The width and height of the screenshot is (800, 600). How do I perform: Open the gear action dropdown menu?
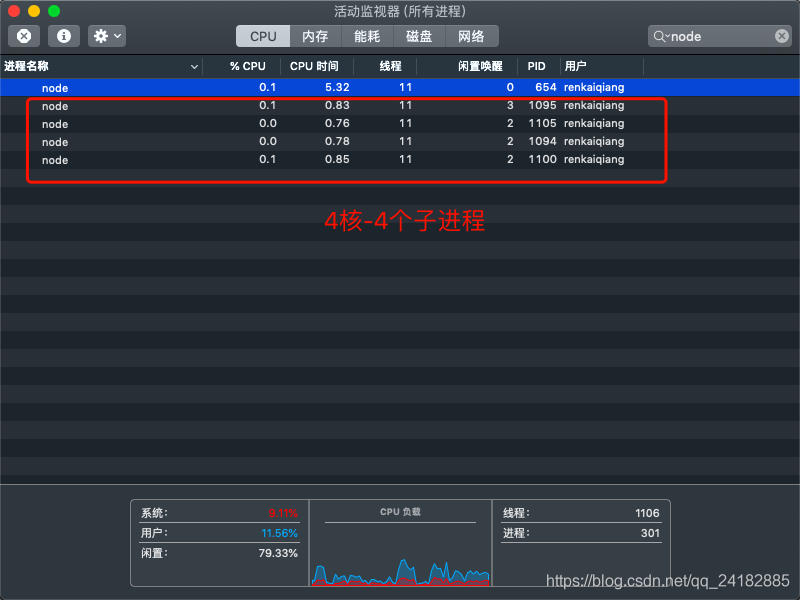click(107, 36)
